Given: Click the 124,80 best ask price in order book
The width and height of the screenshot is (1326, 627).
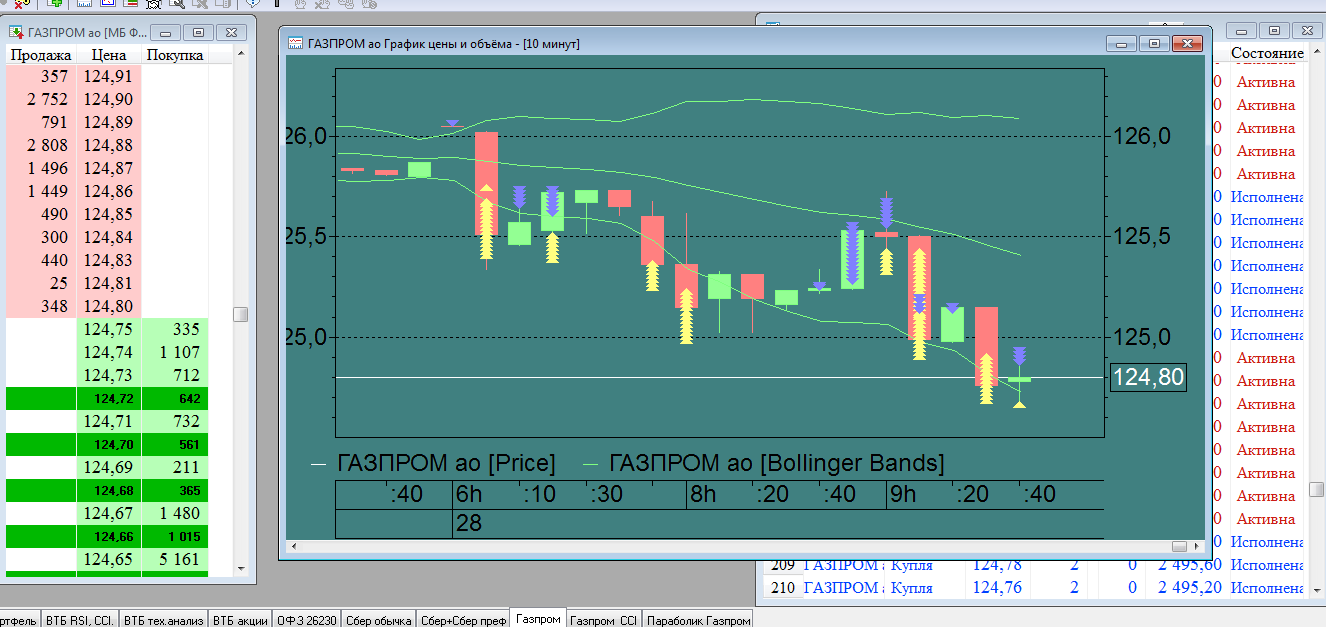Looking at the screenshot, I should [108, 306].
